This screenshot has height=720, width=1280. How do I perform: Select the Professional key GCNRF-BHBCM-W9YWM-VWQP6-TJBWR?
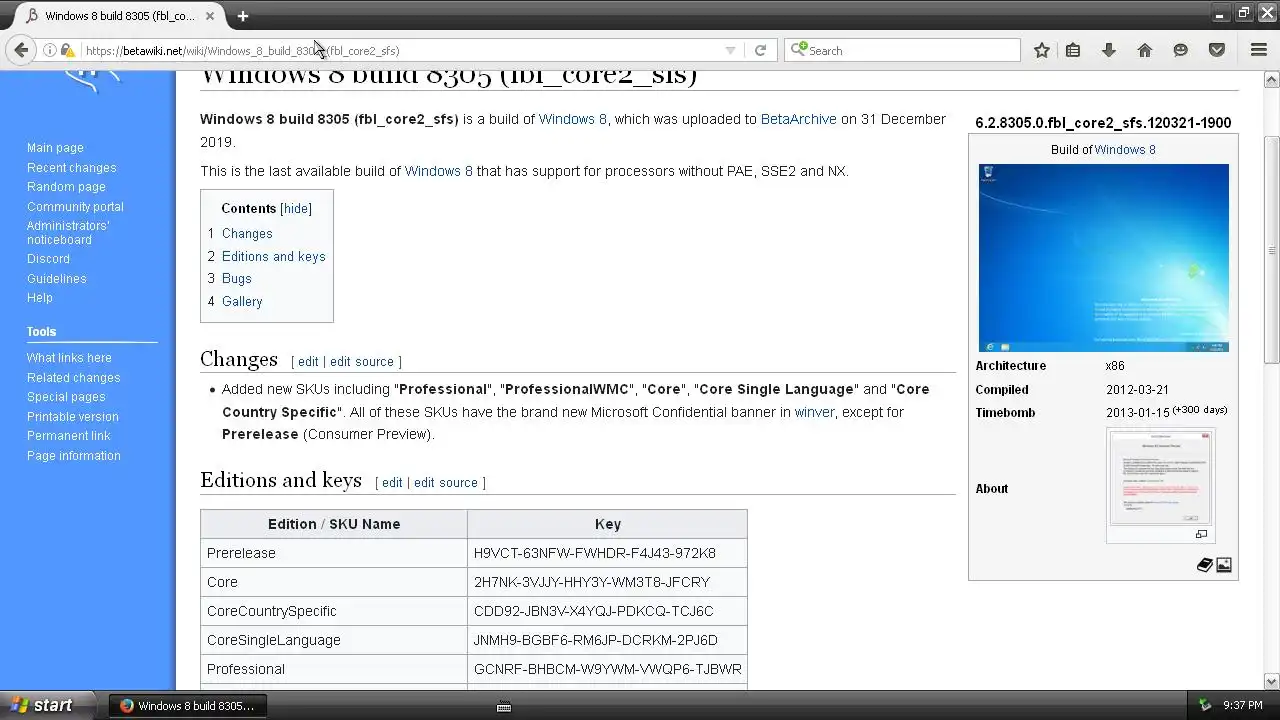pos(608,669)
